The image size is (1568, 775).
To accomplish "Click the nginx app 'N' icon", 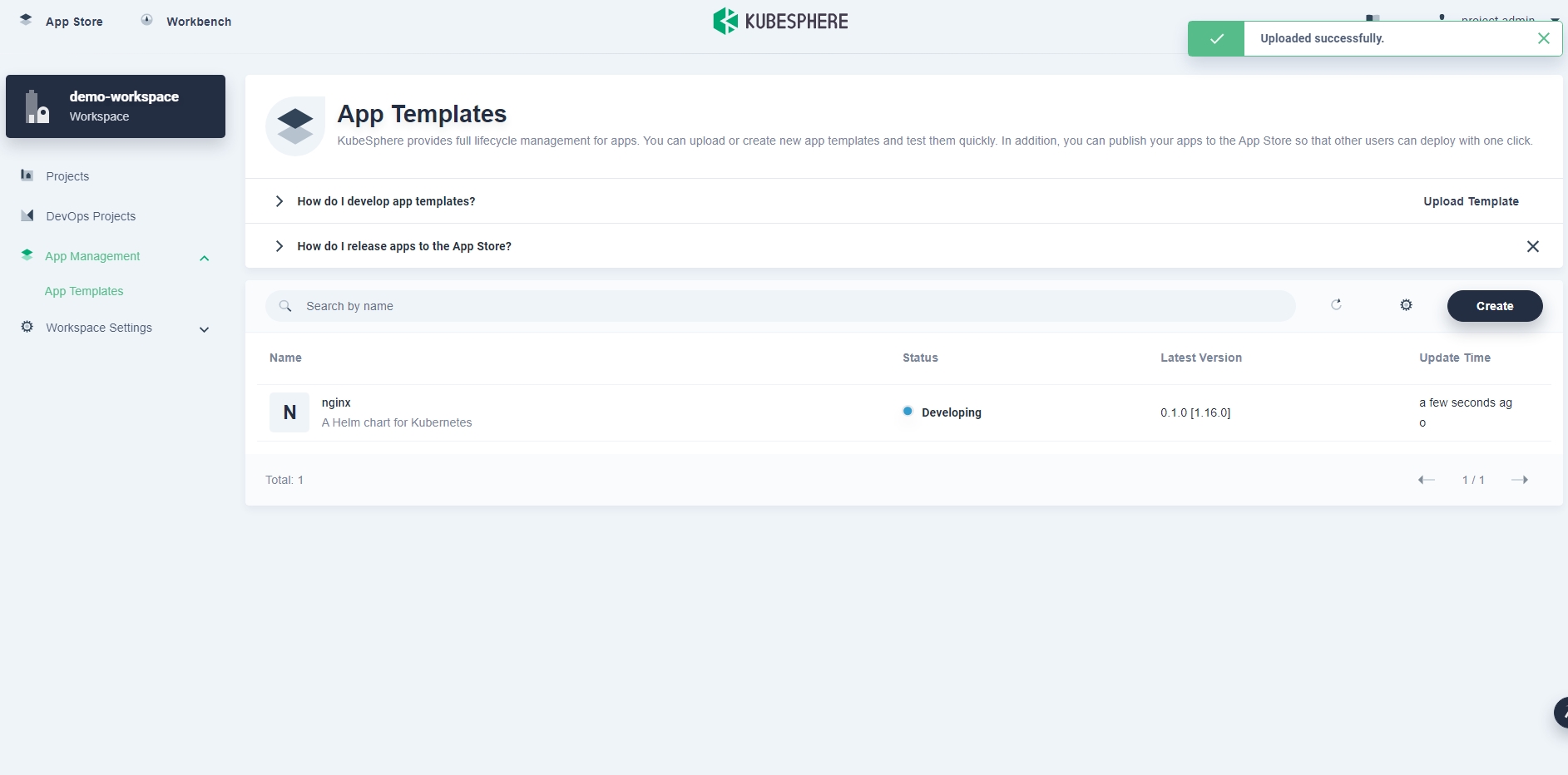I will coord(289,412).
